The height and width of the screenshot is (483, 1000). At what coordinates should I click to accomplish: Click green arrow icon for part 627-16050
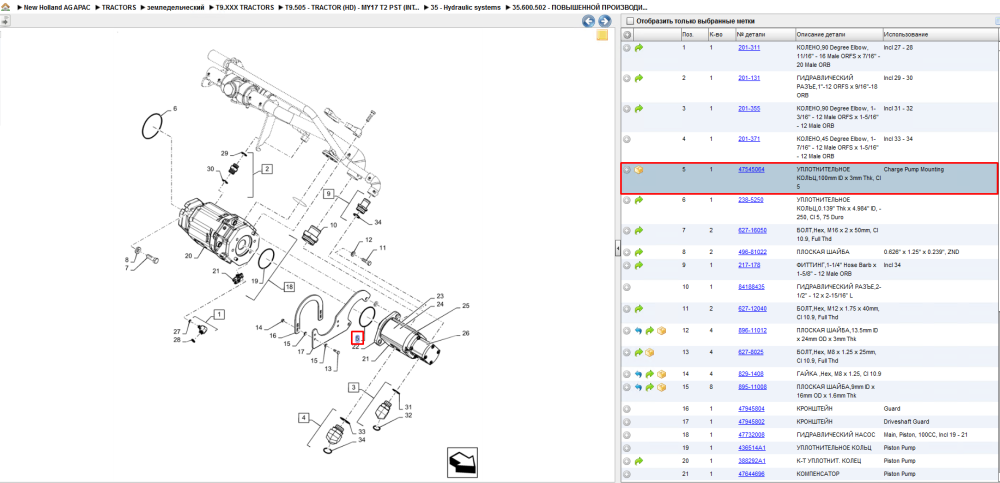638,230
